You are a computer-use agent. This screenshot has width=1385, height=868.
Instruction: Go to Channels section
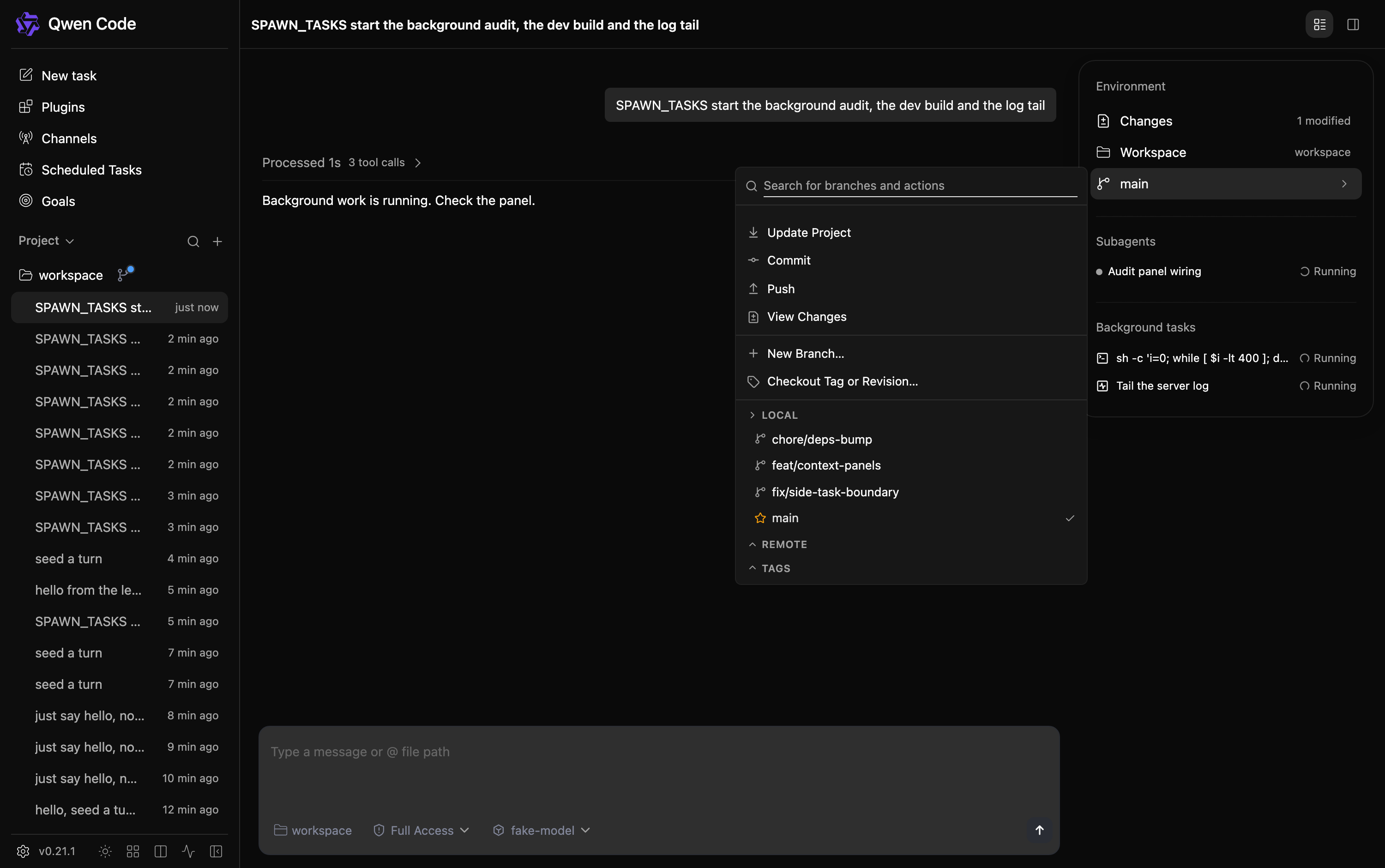point(120,139)
